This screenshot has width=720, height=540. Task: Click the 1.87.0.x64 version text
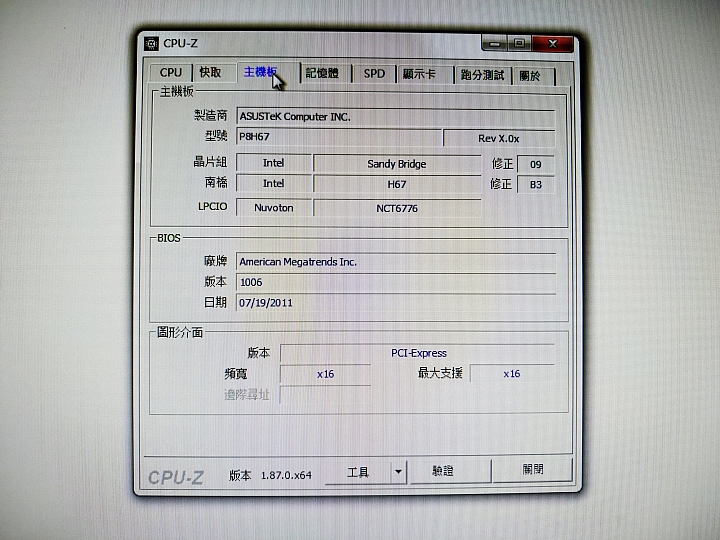tap(286, 475)
